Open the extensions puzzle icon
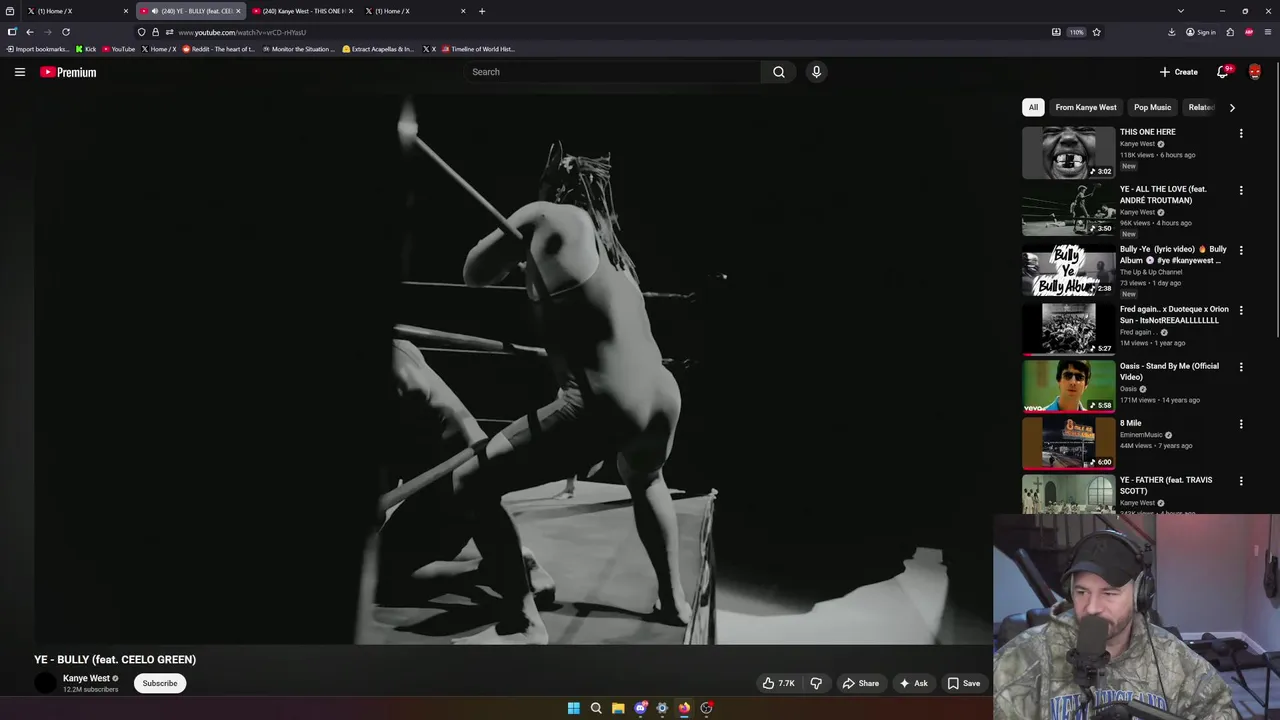1280x720 pixels. [1230, 32]
